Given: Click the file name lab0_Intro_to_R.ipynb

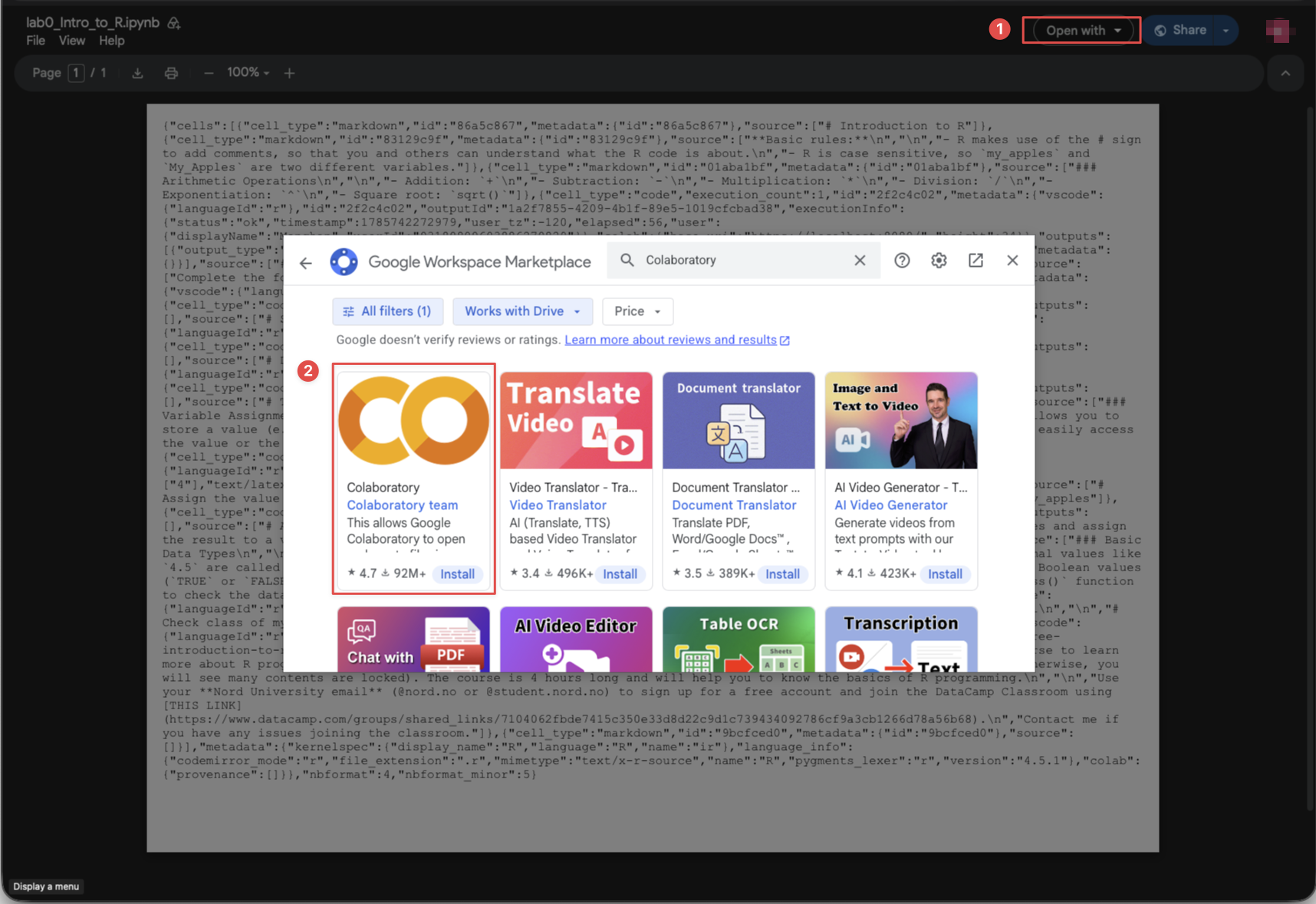Looking at the screenshot, I should click(x=93, y=23).
